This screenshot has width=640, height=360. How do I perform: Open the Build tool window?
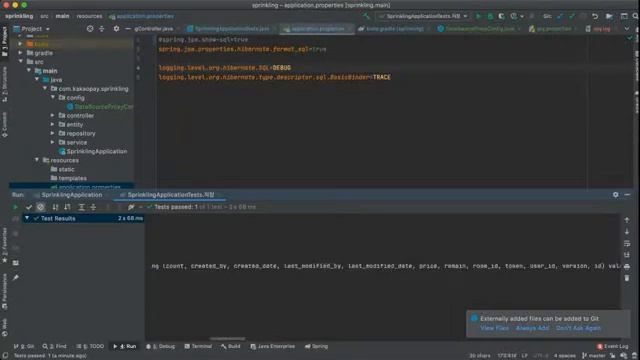(x=231, y=347)
